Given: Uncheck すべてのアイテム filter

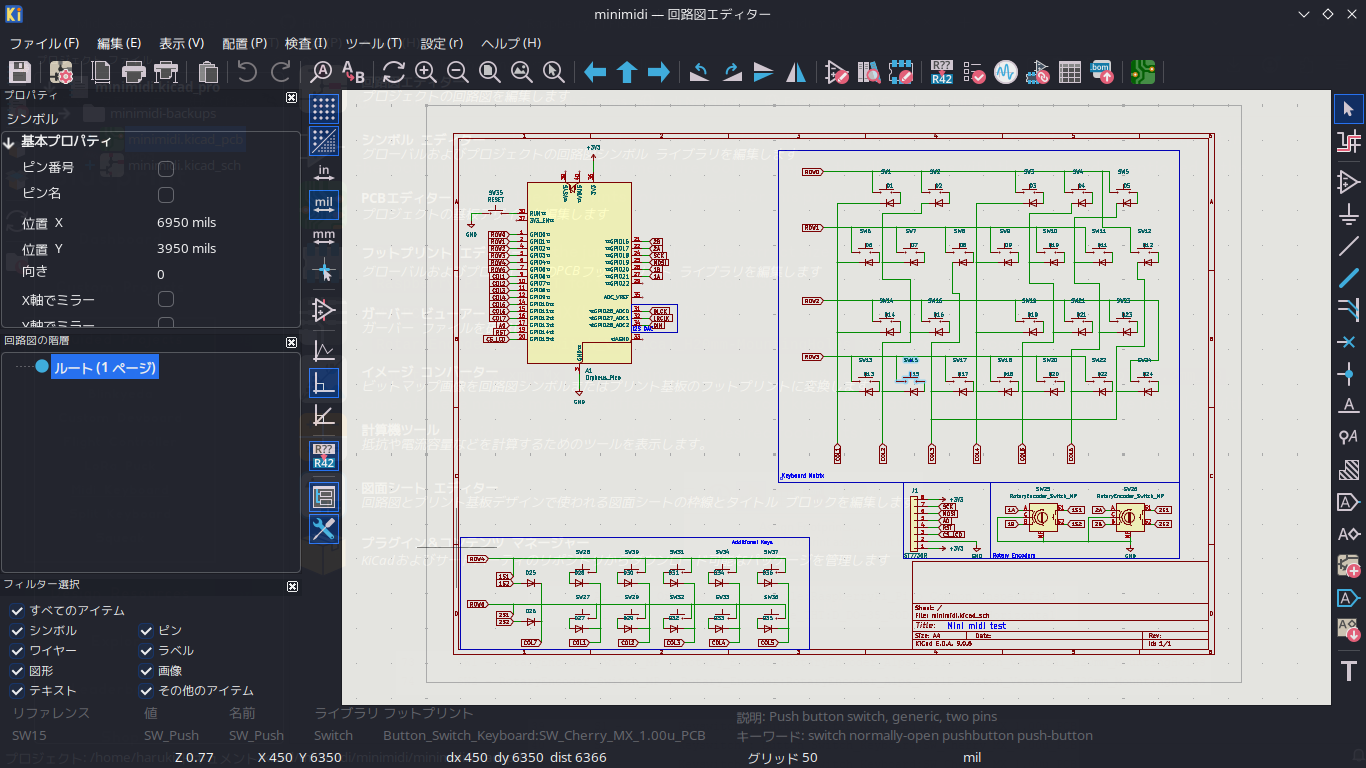Looking at the screenshot, I should (x=16, y=611).
